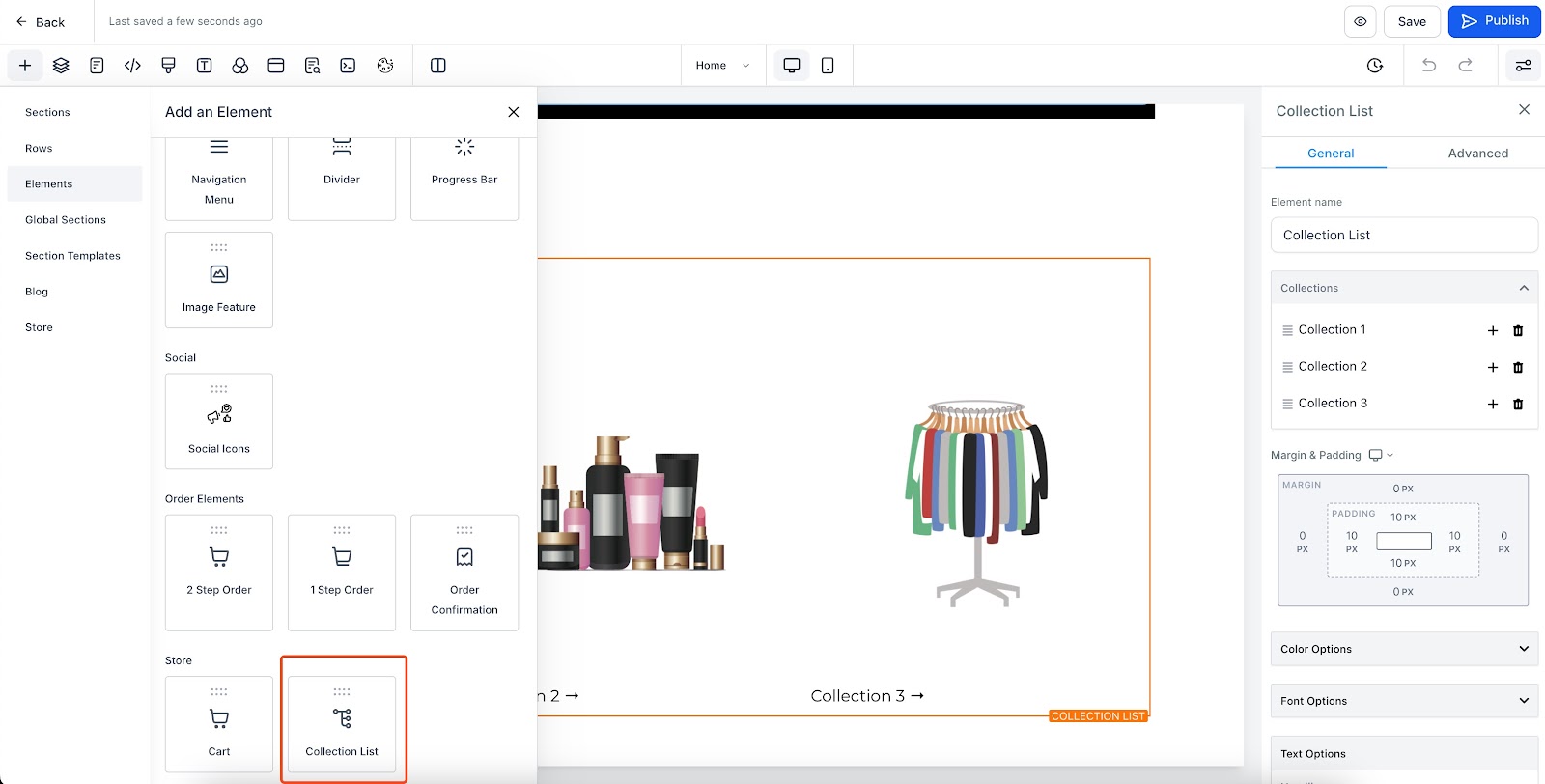Delete Collection 1 with trash icon
This screenshot has height=784, width=1545.
tap(1518, 330)
